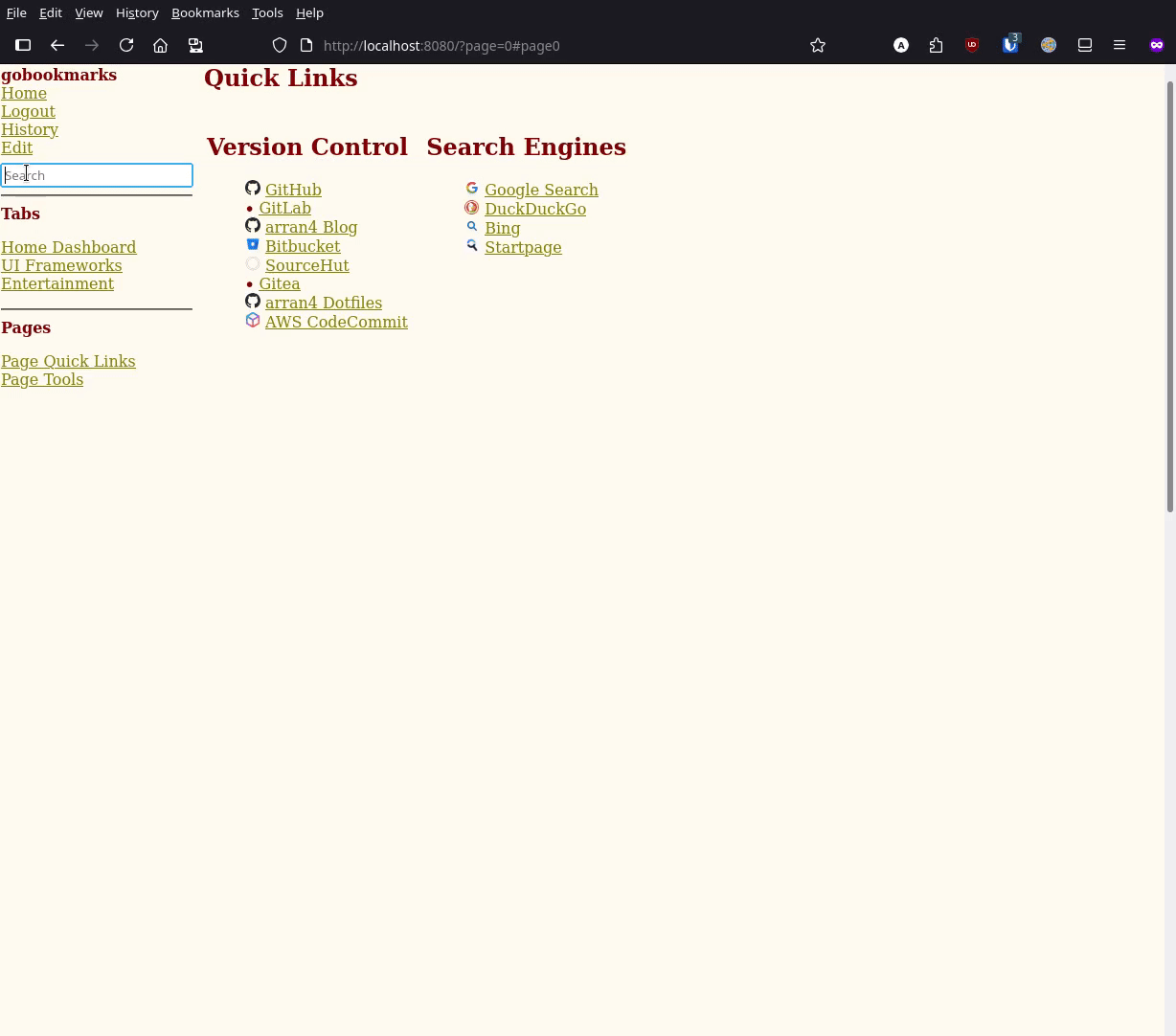
Task: Open the Edit menu in menu bar
Action: pos(51,12)
